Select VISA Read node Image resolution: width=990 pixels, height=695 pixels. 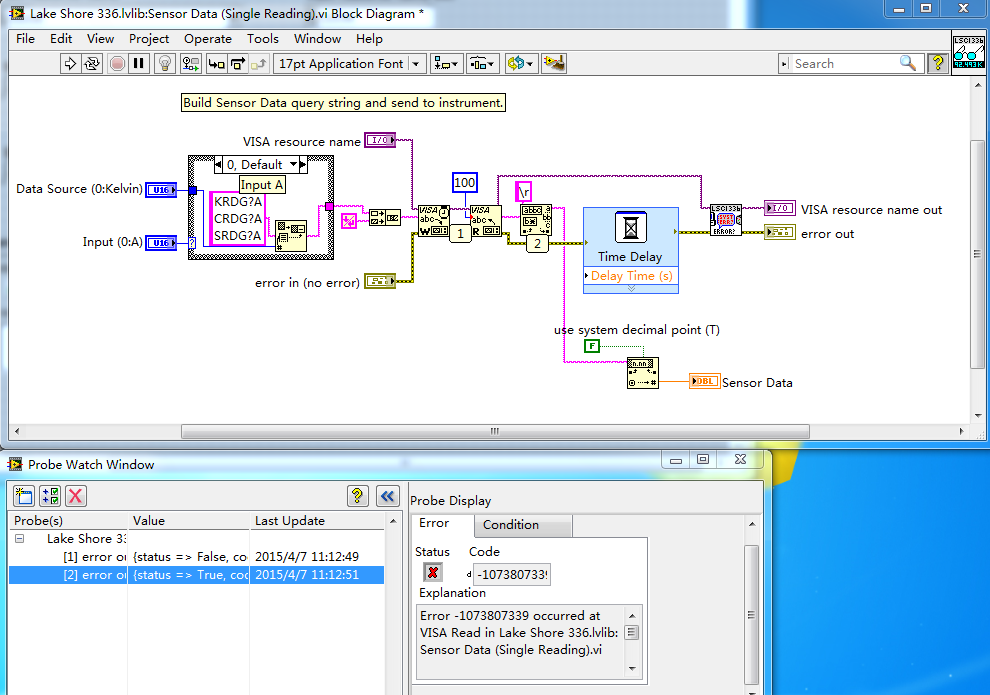486,221
